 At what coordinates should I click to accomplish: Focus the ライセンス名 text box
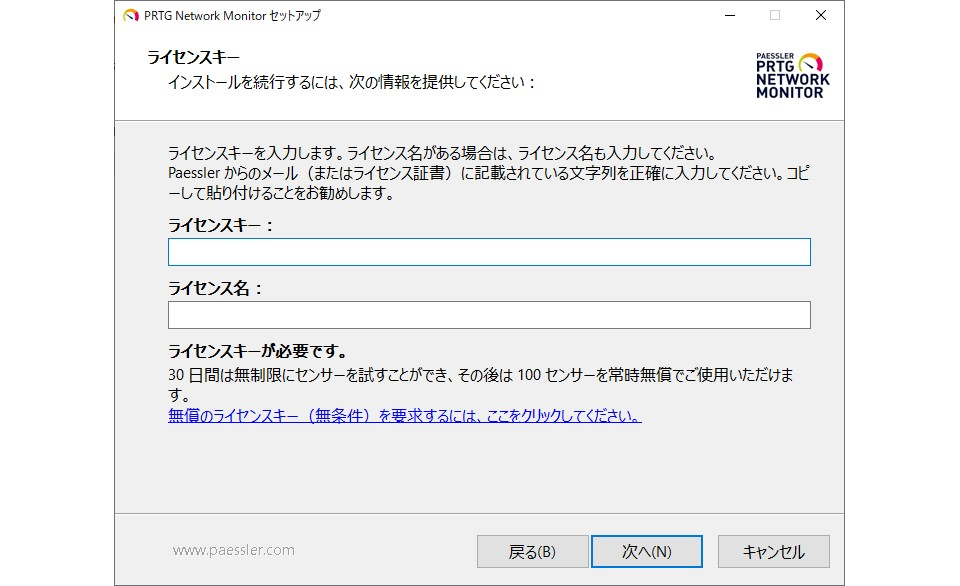[489, 315]
